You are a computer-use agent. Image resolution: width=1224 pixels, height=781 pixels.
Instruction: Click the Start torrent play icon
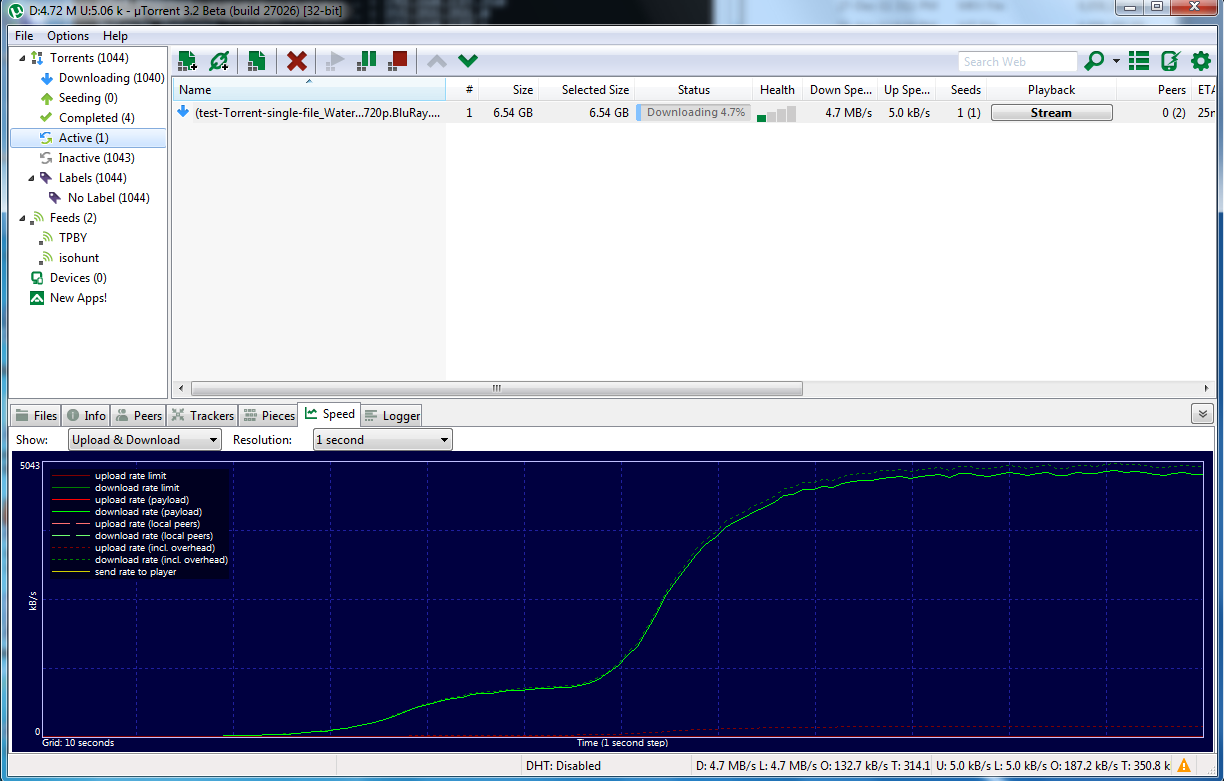click(335, 61)
